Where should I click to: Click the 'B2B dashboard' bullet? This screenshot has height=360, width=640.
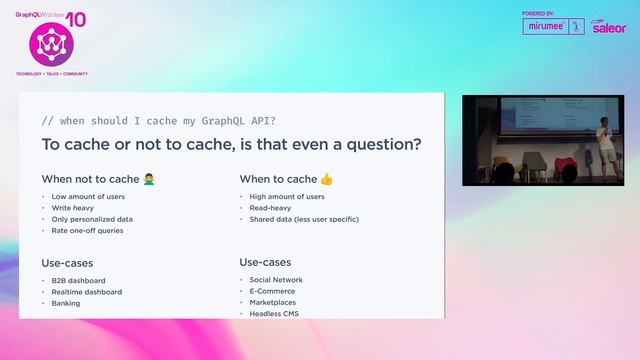click(78, 280)
